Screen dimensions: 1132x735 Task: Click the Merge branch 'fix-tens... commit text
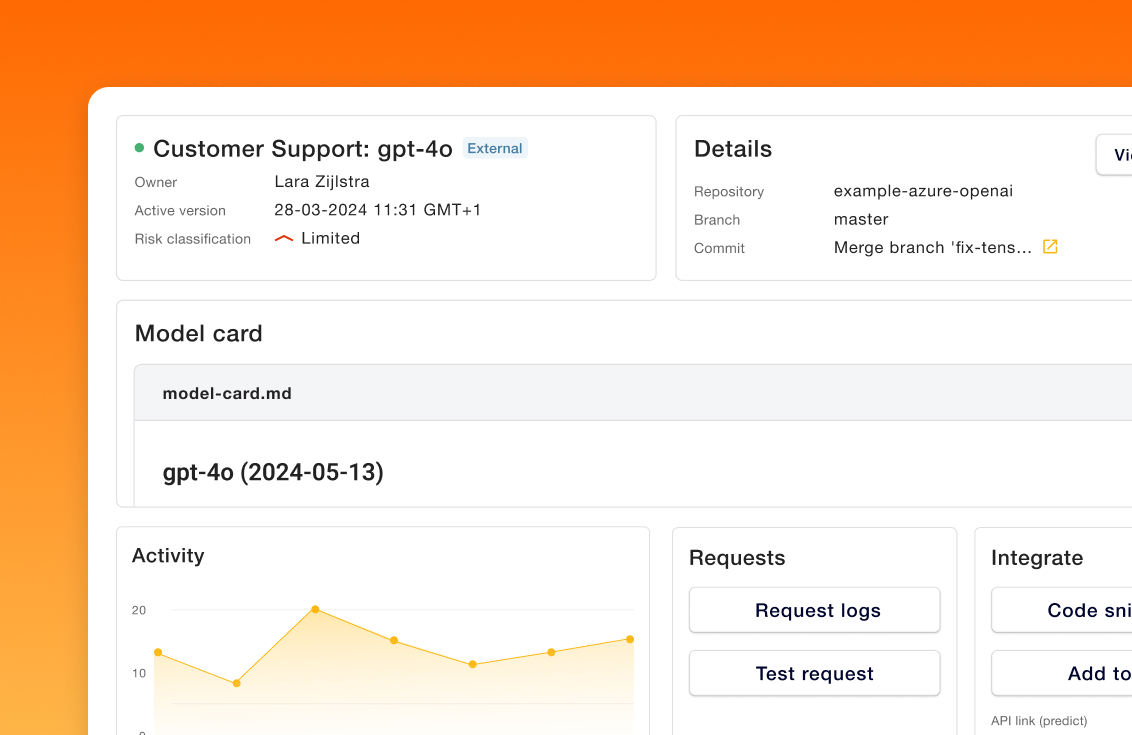[x=933, y=248]
